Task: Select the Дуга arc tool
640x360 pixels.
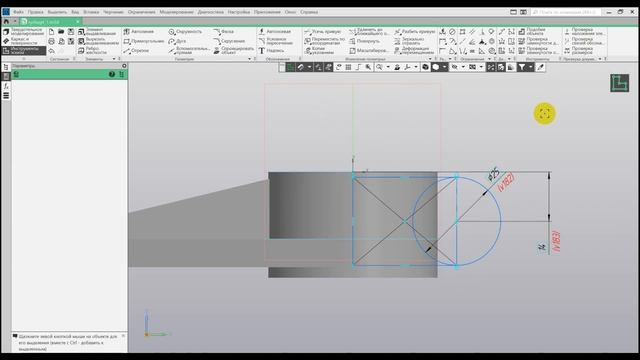Action: (177, 41)
